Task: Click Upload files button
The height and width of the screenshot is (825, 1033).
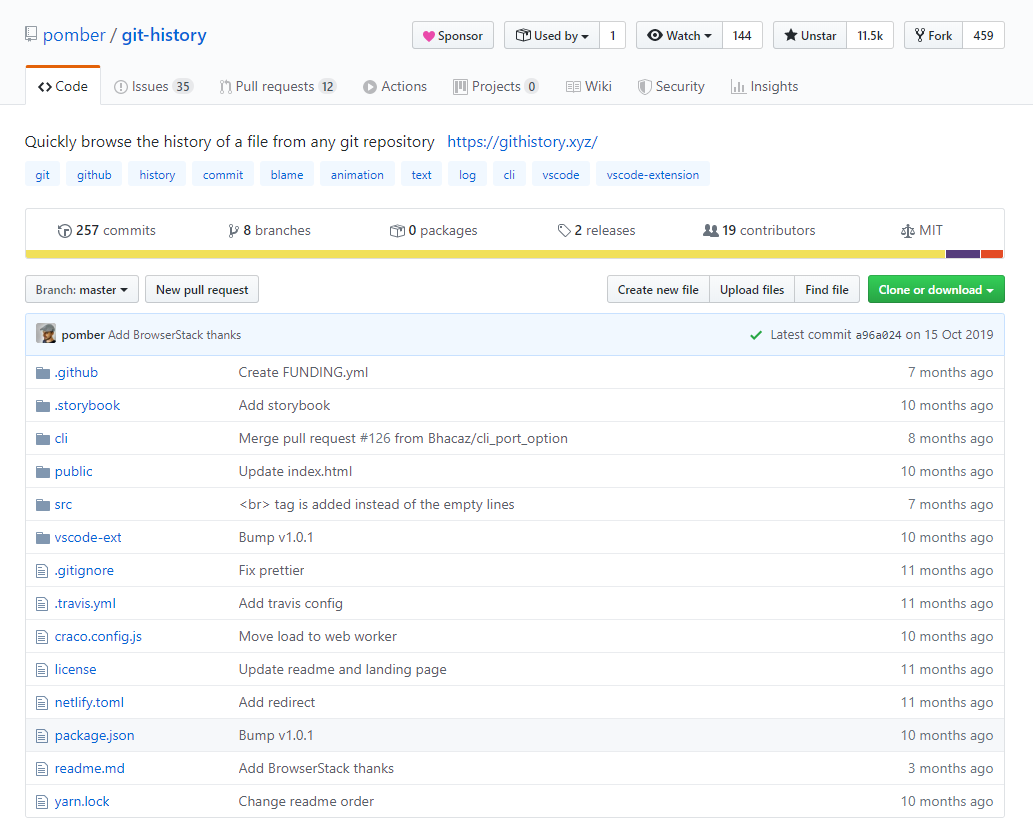Action: pyautogui.click(x=752, y=289)
